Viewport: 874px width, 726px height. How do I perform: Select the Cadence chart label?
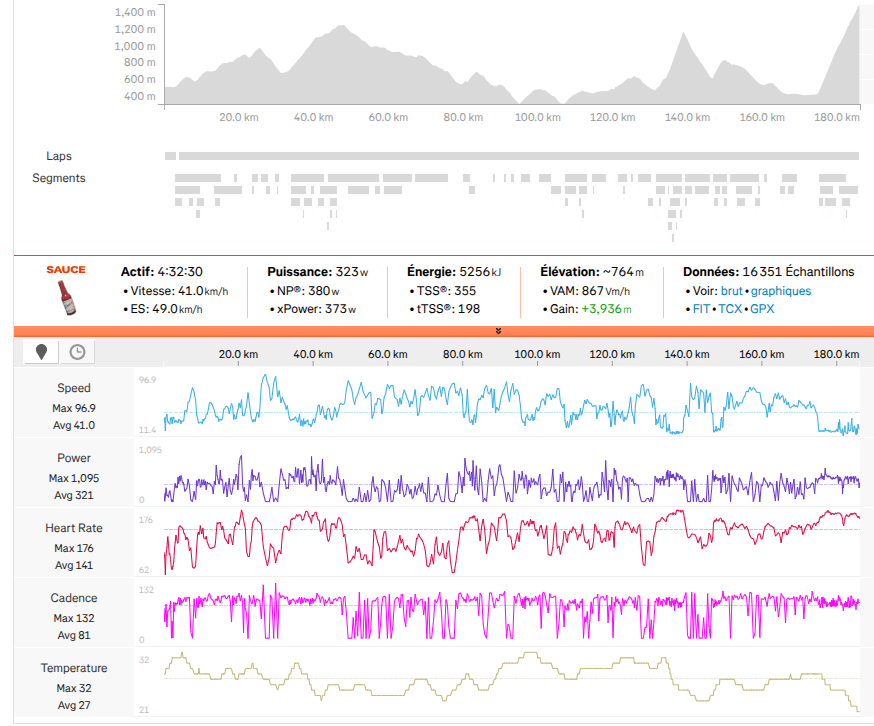74,598
